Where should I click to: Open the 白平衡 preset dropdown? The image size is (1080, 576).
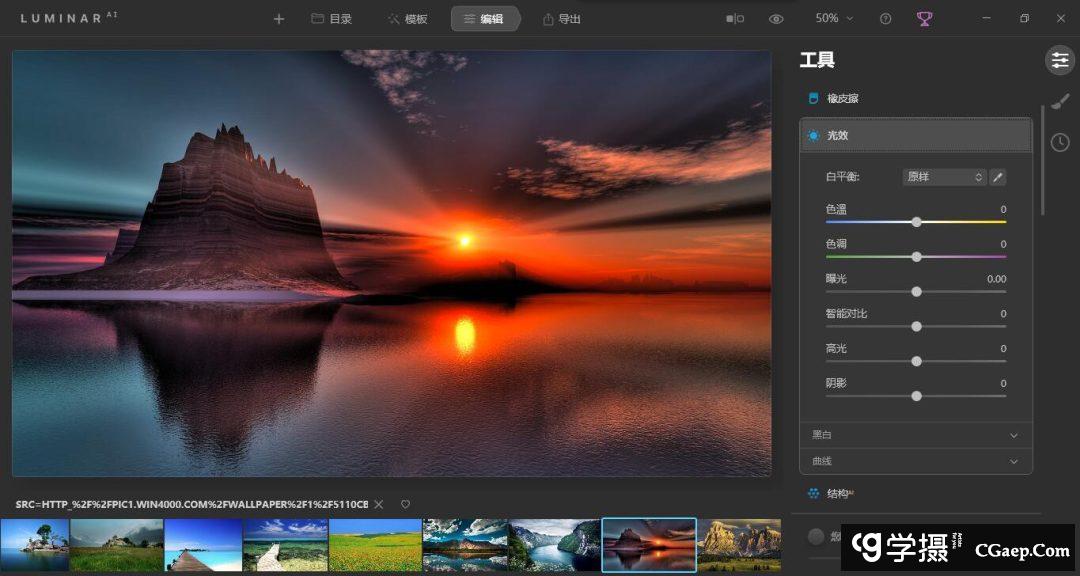coord(944,177)
